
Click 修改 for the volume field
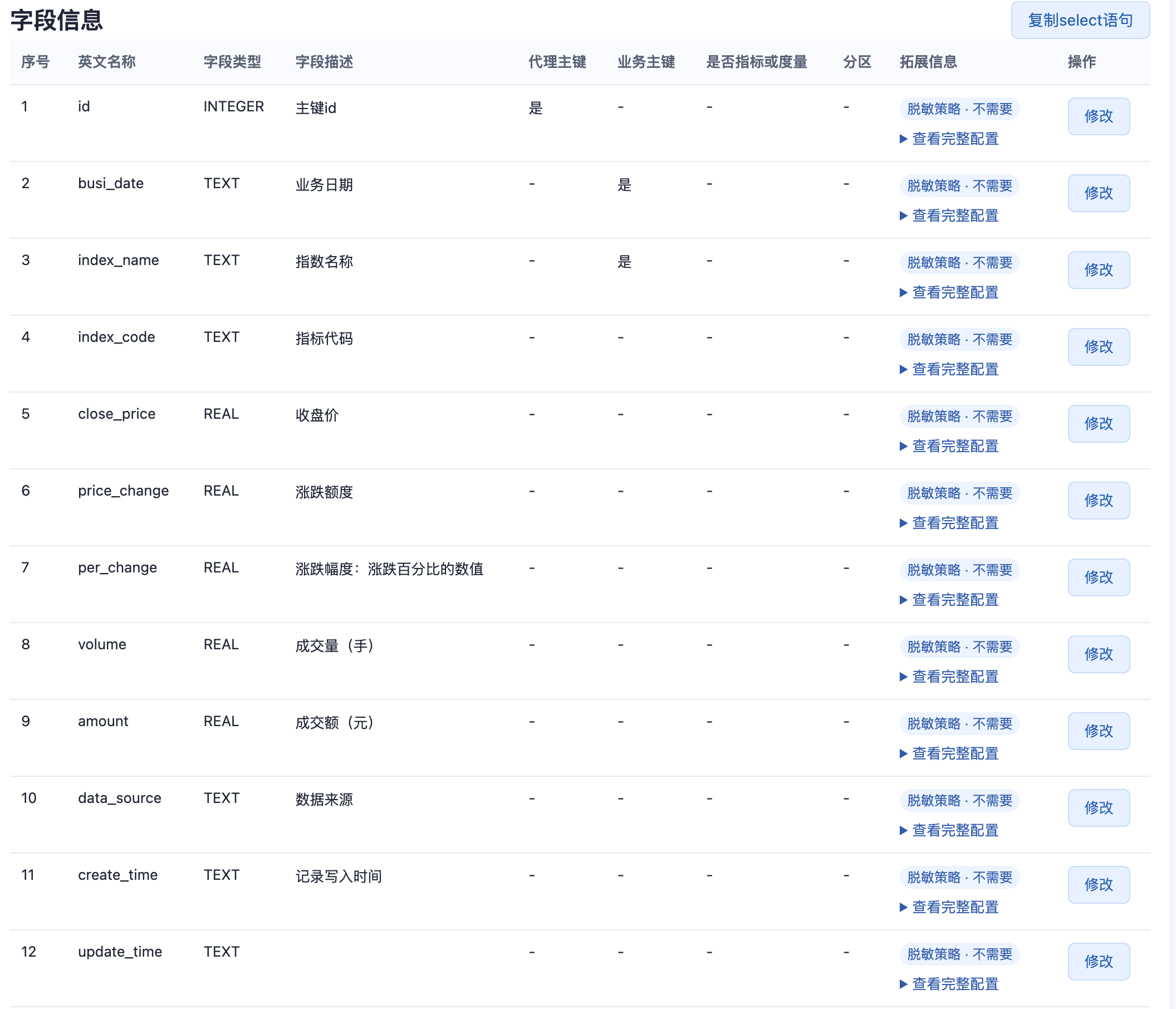pyautogui.click(x=1099, y=654)
